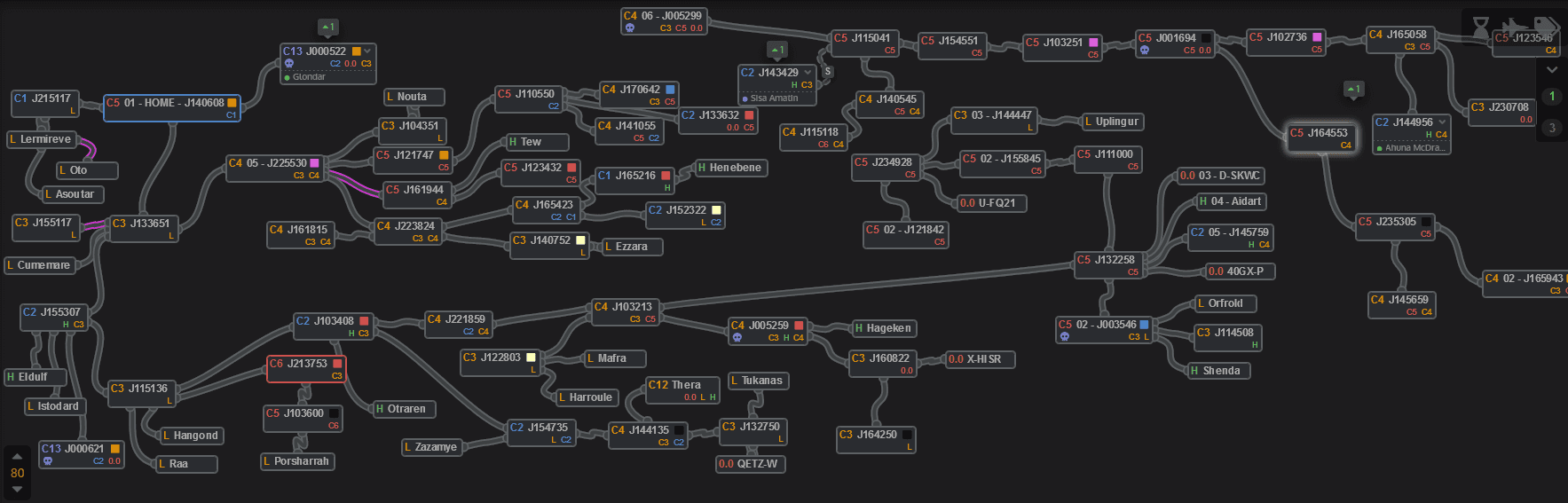Click the green 1 counter in right panel

coord(1551,96)
